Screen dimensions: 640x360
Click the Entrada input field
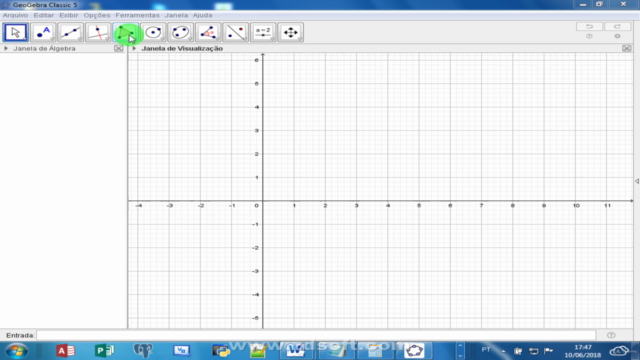click(316, 335)
